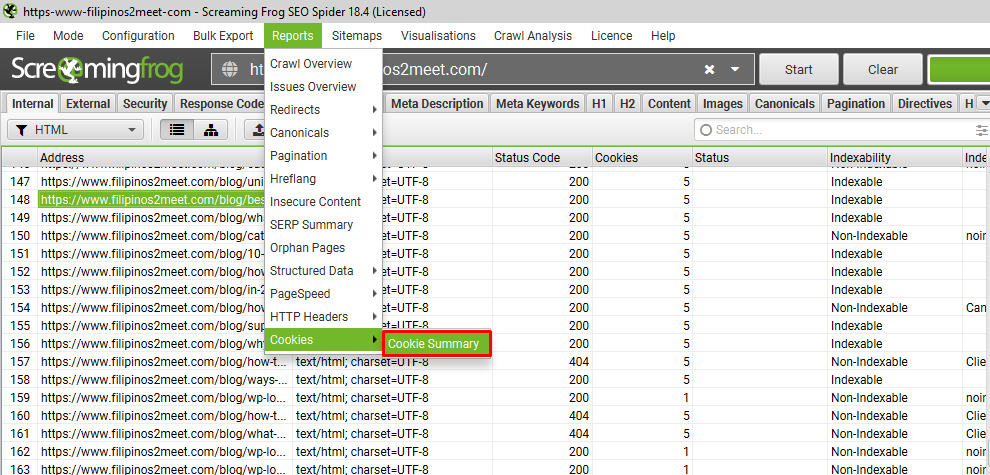Viewport: 990px width, 475px height.
Task: Sort by the Status Code column header
Action: pyautogui.click(x=542, y=158)
